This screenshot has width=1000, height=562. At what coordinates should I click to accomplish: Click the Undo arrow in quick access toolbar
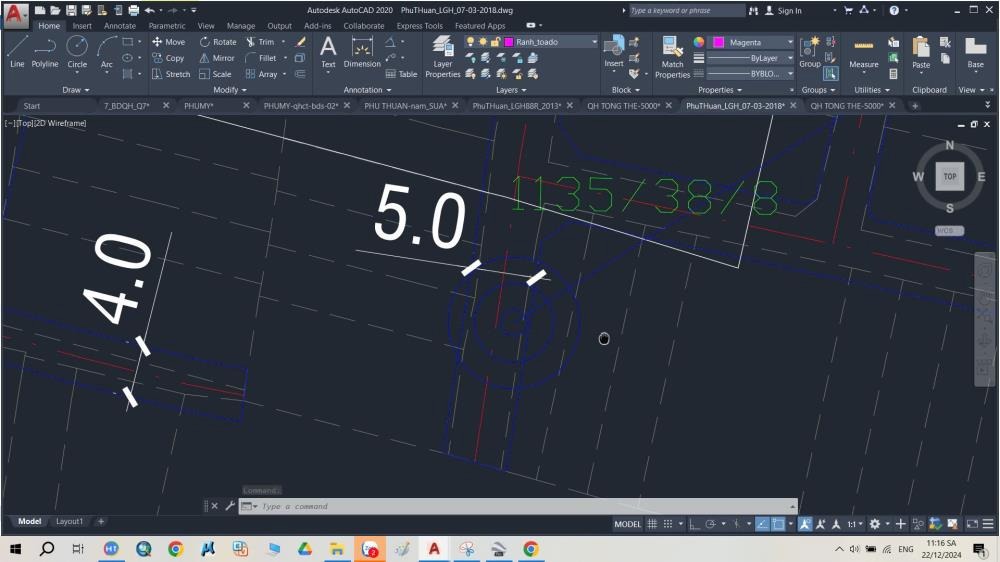[x=149, y=10]
